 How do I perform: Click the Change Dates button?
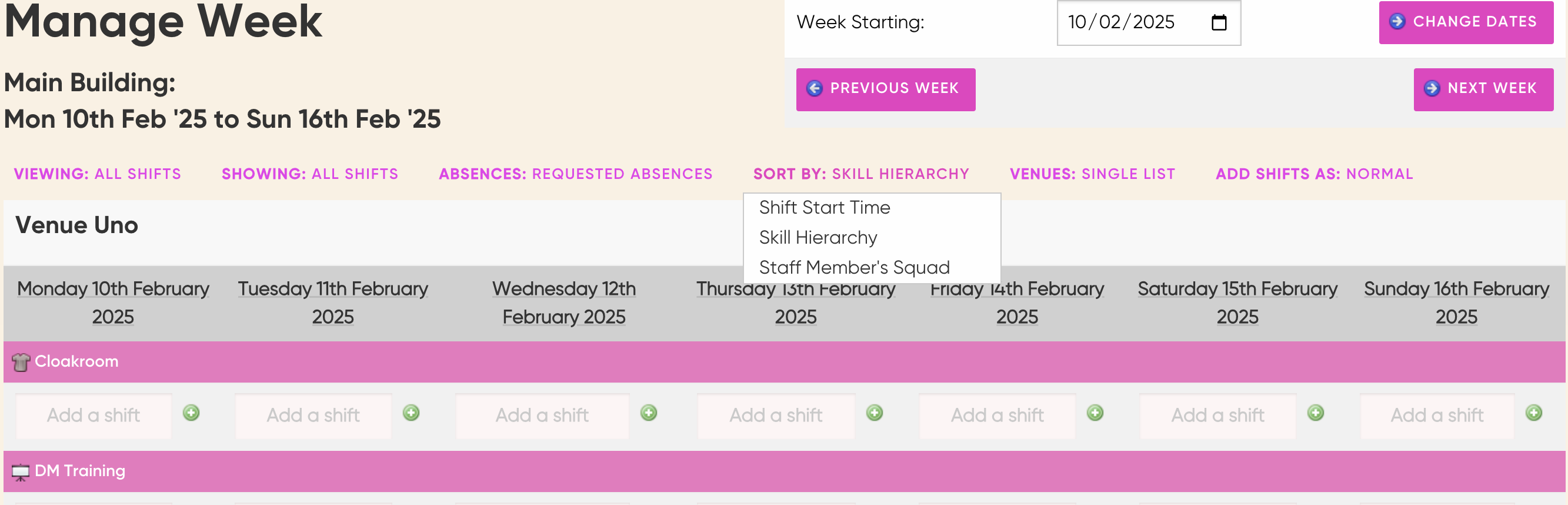1466,22
